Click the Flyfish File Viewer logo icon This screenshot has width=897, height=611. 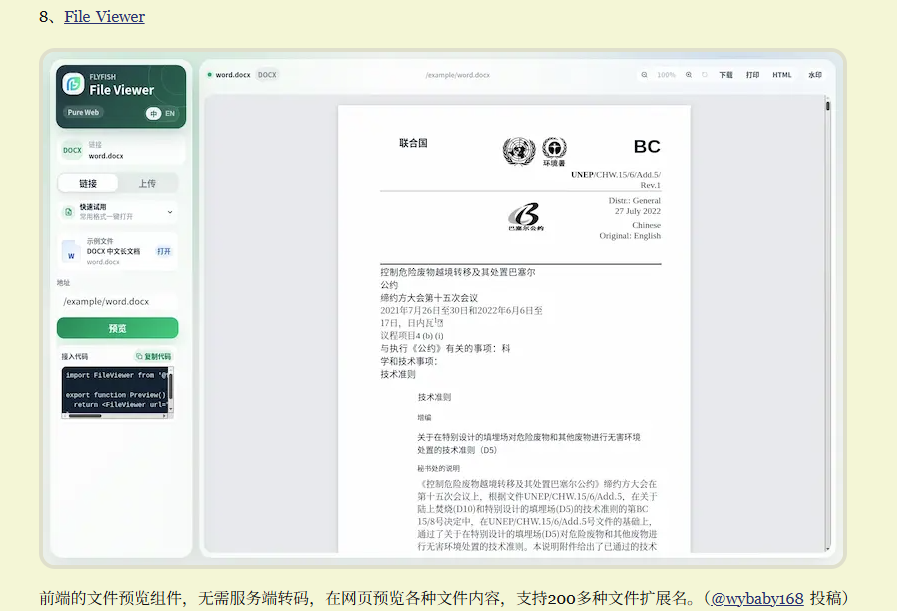tap(73, 84)
